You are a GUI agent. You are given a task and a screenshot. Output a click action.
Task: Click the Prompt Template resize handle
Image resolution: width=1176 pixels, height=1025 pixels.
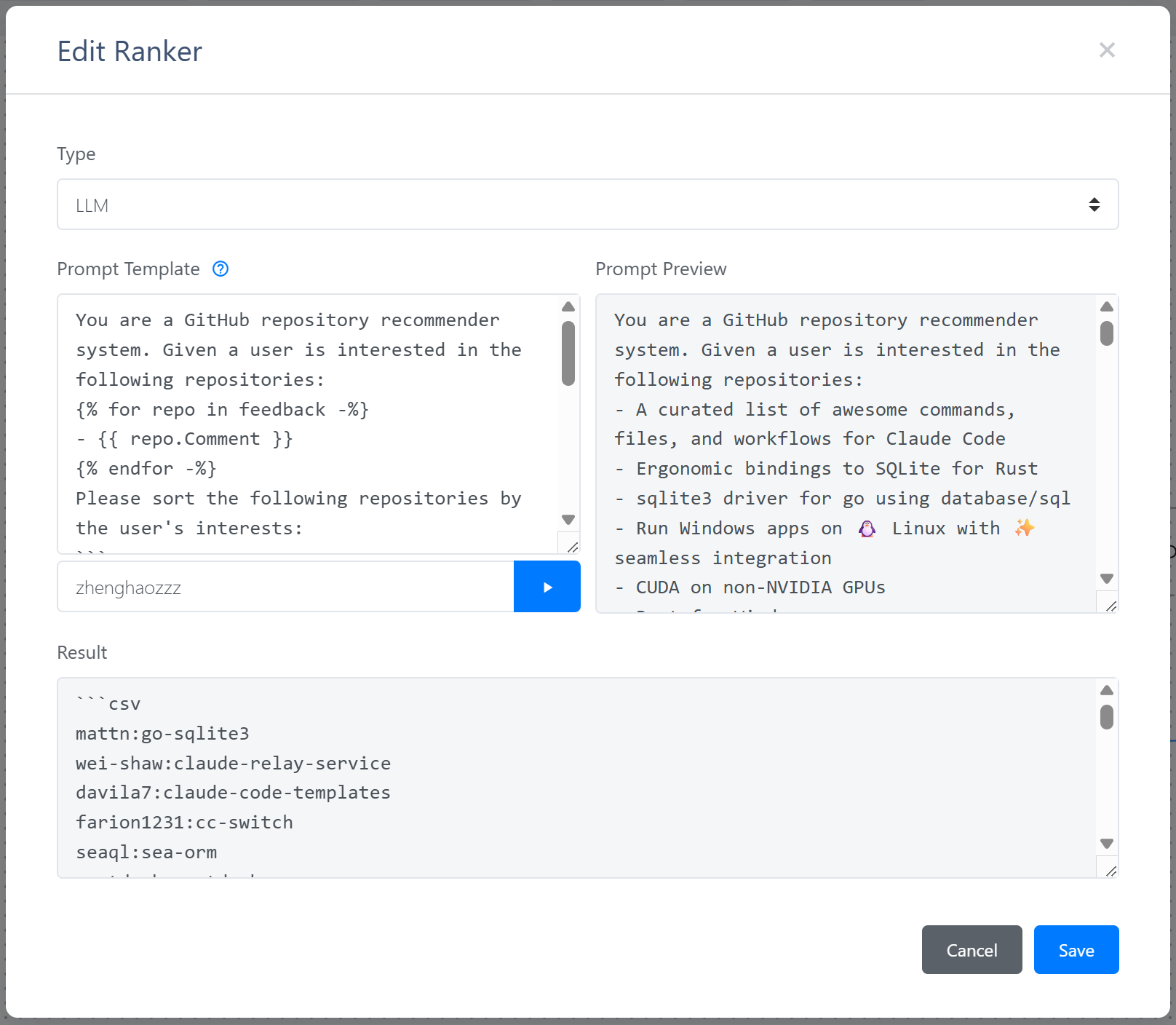point(572,547)
